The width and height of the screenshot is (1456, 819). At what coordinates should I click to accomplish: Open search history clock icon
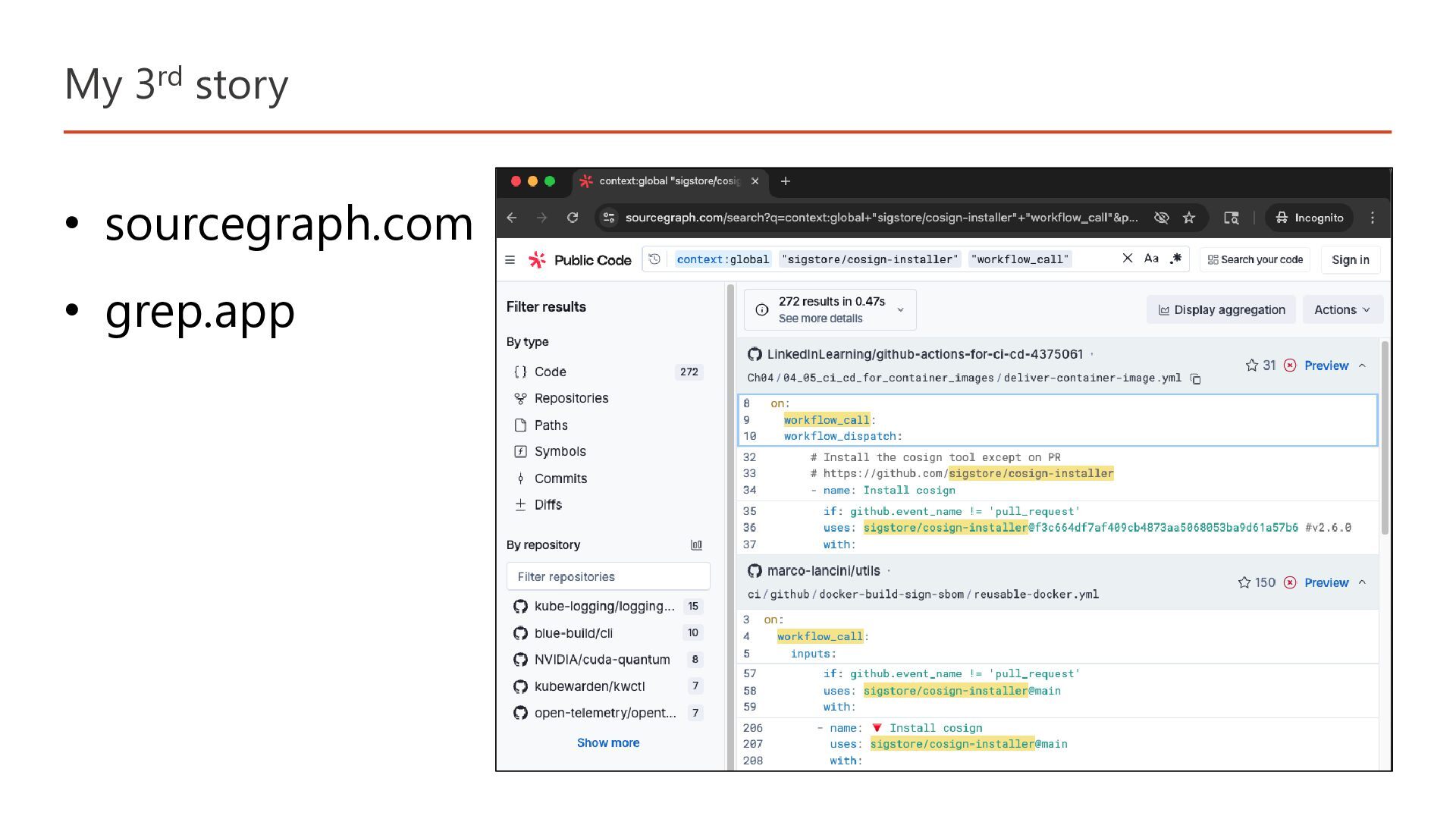(x=654, y=259)
